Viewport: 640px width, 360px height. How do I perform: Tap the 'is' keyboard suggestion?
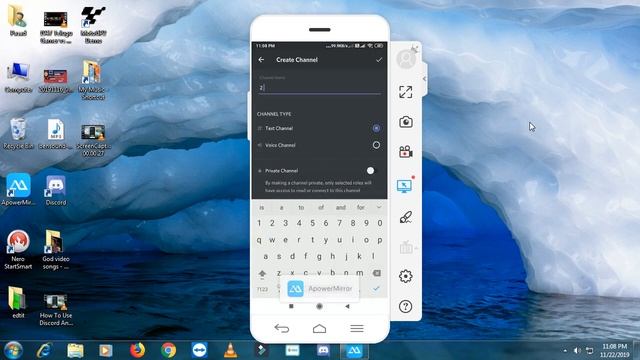[262, 207]
